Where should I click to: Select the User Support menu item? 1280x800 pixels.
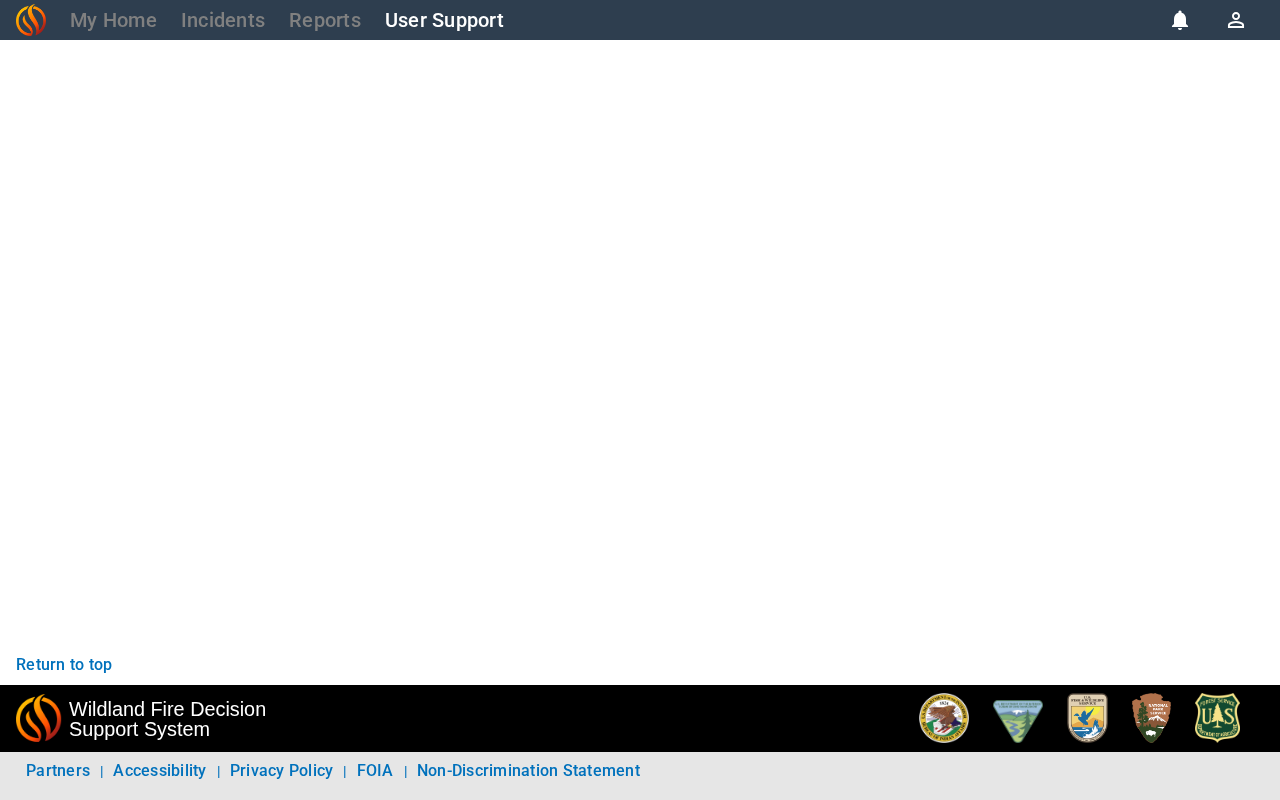point(444,20)
